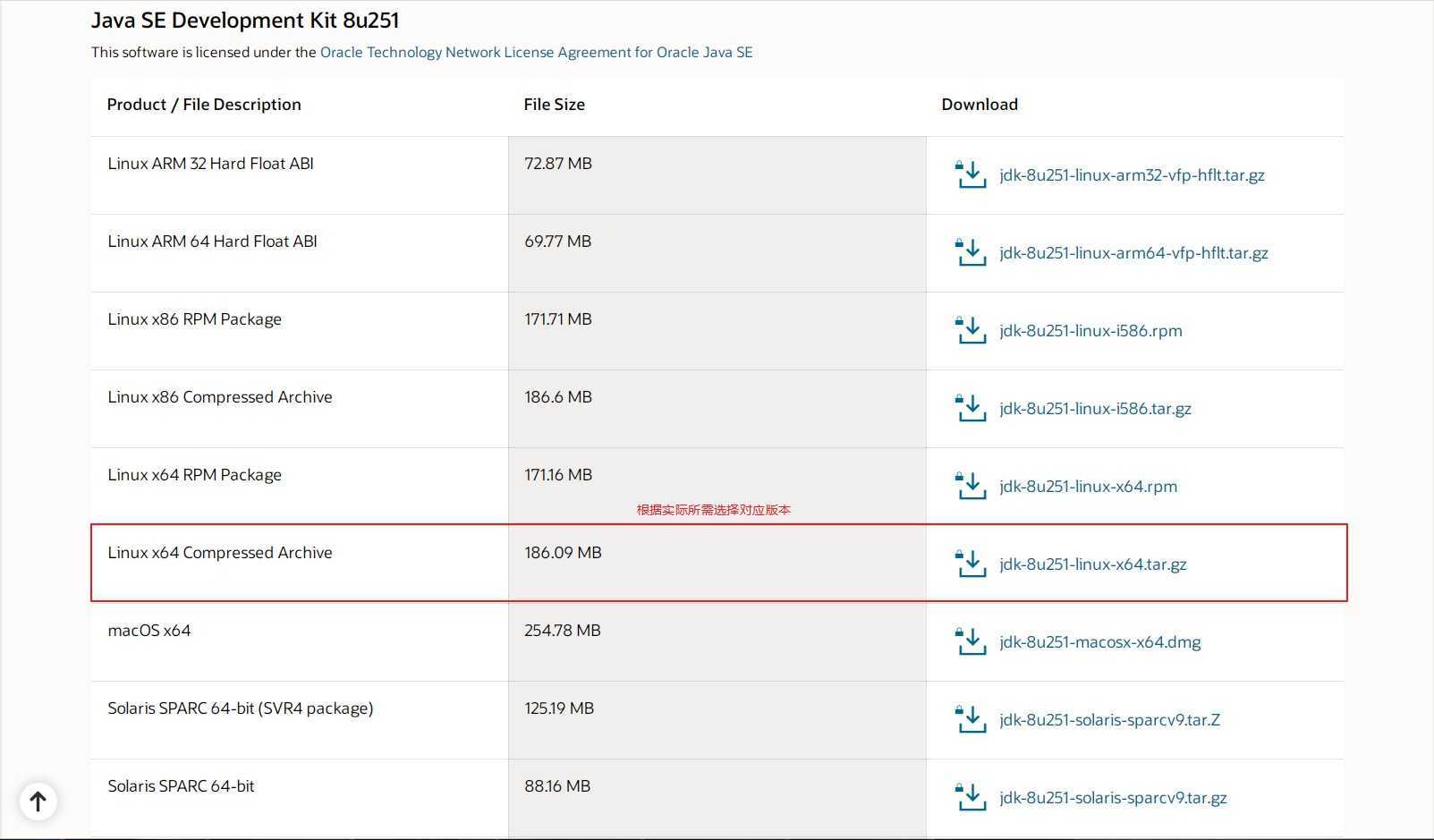1434x840 pixels.
Task: Select the Linux x64 Compressed Archive row label
Action: pyautogui.click(x=220, y=553)
